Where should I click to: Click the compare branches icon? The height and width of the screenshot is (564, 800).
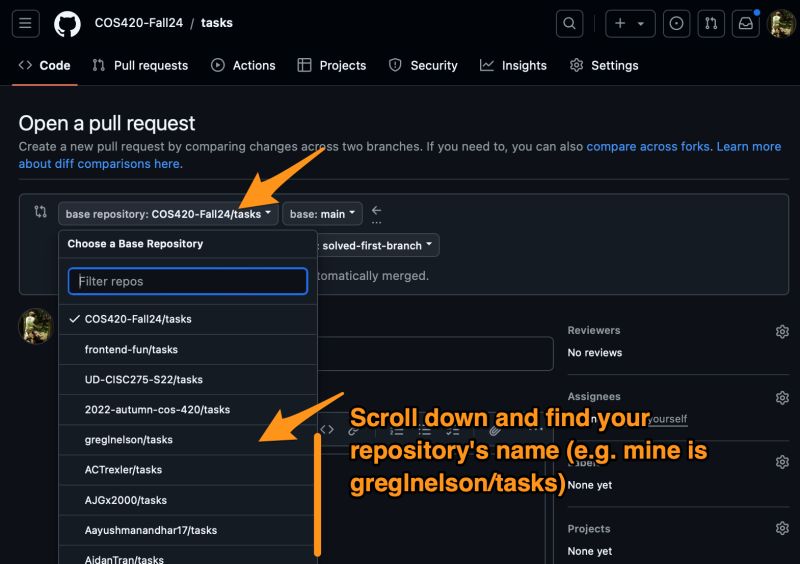pos(40,211)
